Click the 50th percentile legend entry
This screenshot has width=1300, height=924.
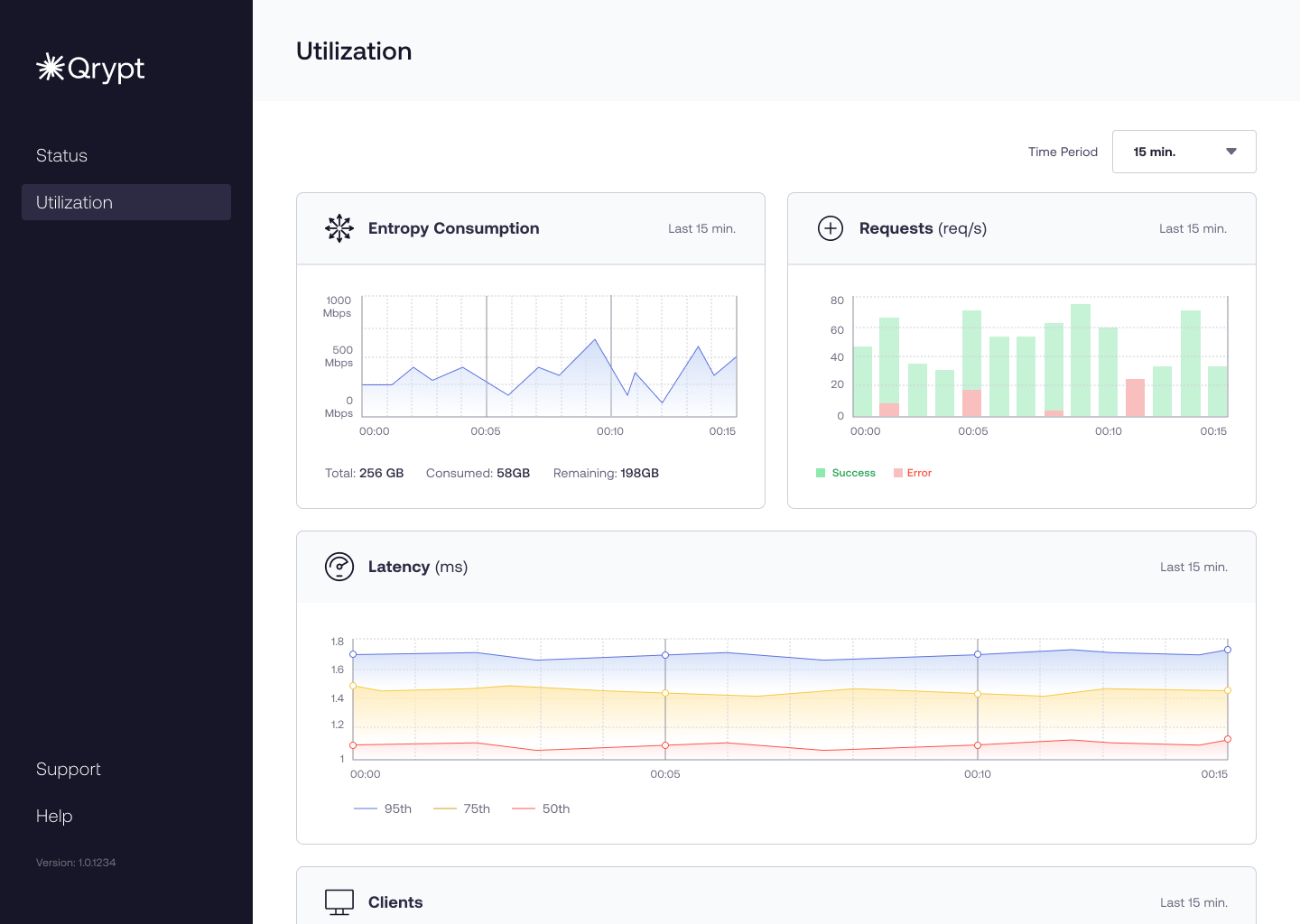coord(541,808)
